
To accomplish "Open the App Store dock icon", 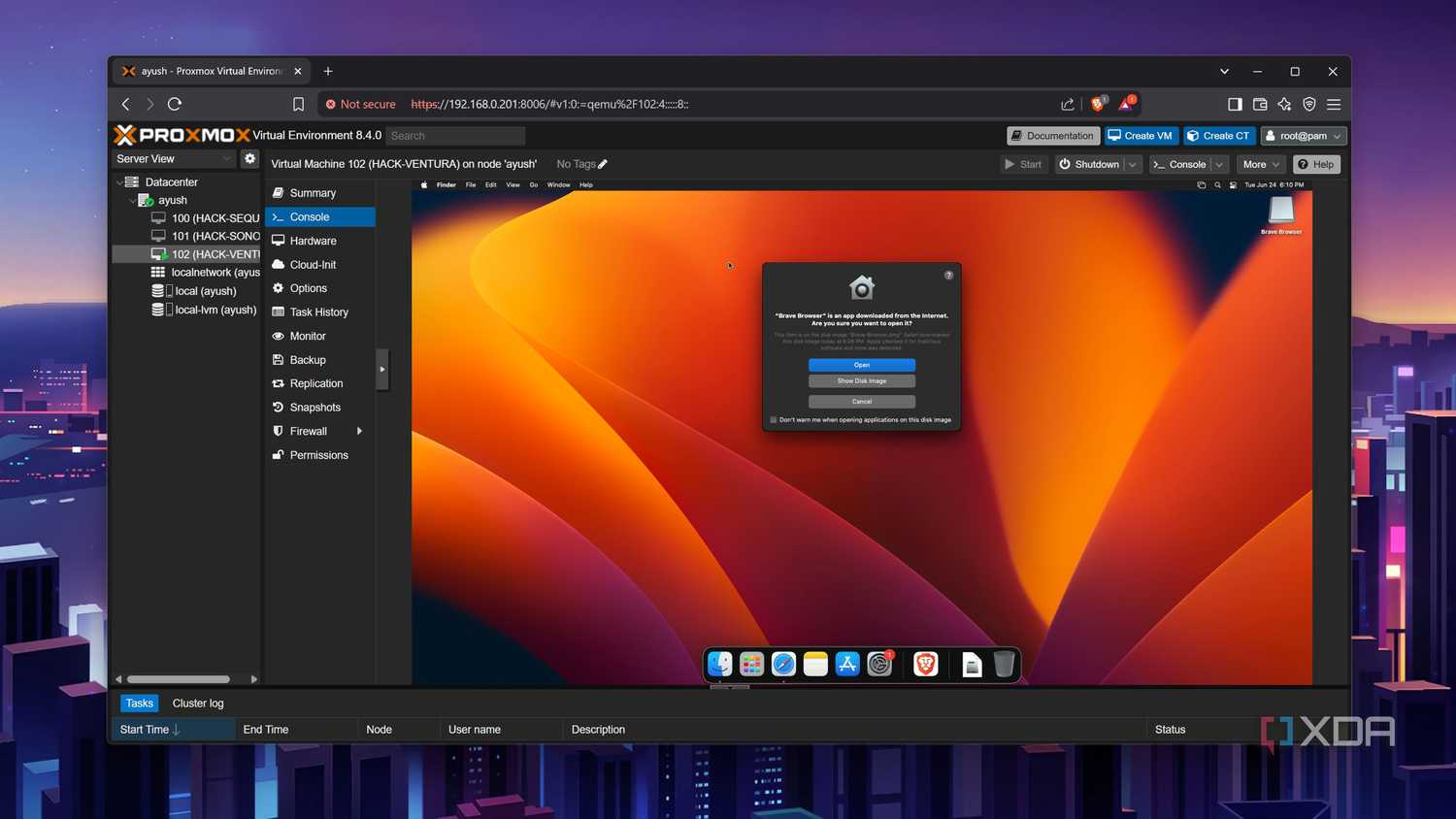I will tap(847, 664).
